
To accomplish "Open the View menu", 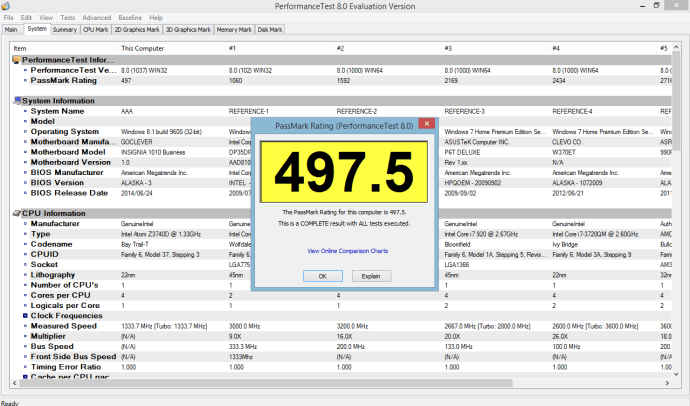I will [46, 18].
